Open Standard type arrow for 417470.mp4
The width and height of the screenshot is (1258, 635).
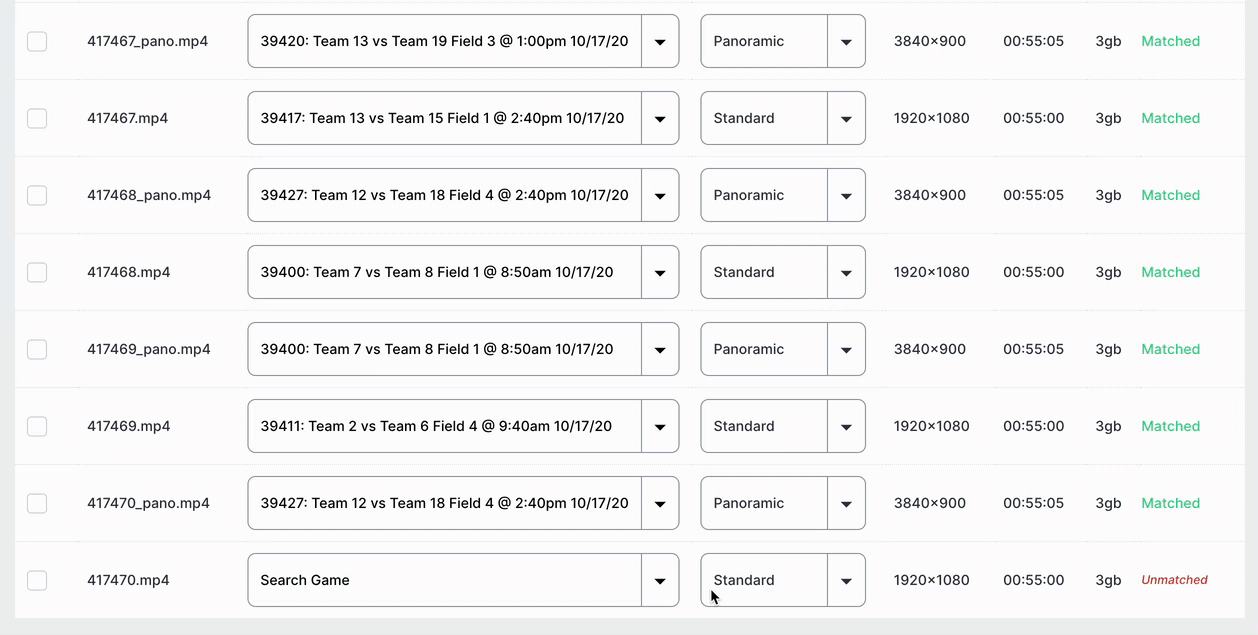pyautogui.click(x=846, y=580)
